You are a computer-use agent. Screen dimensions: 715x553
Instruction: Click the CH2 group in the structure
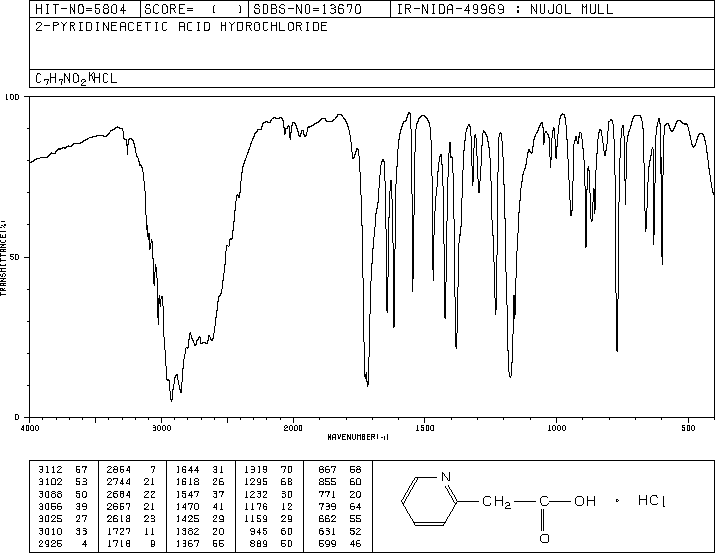497,501
